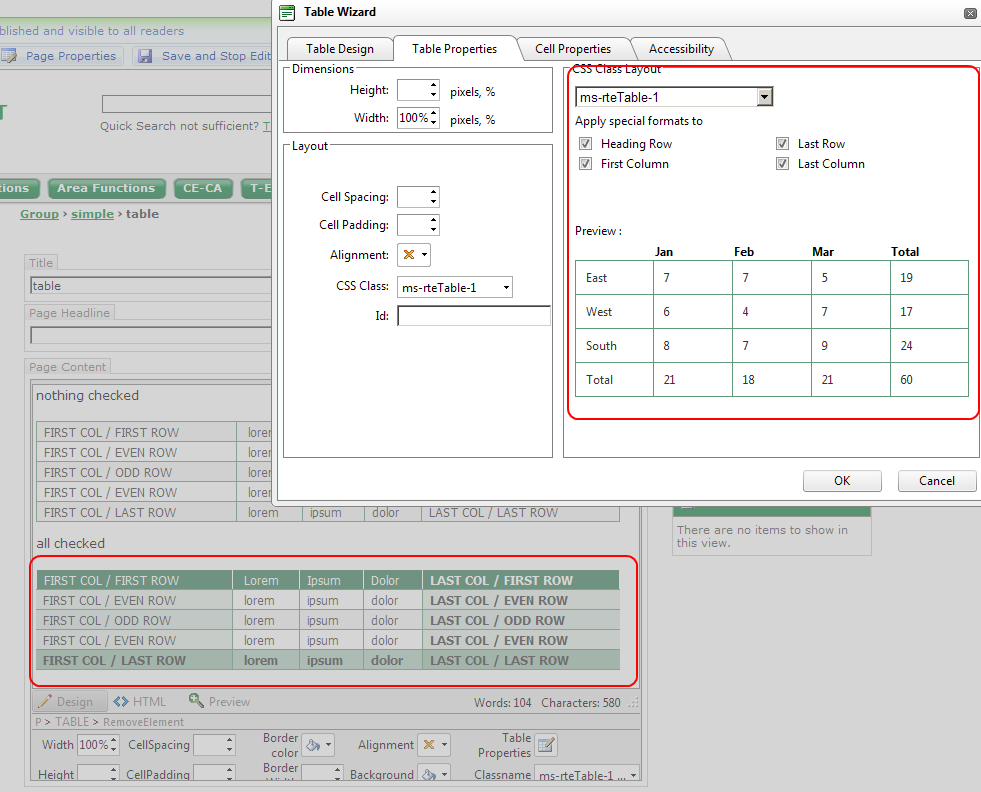Open the Table Properties icon in bottom toolbar
This screenshot has width=981, height=792.
point(546,744)
